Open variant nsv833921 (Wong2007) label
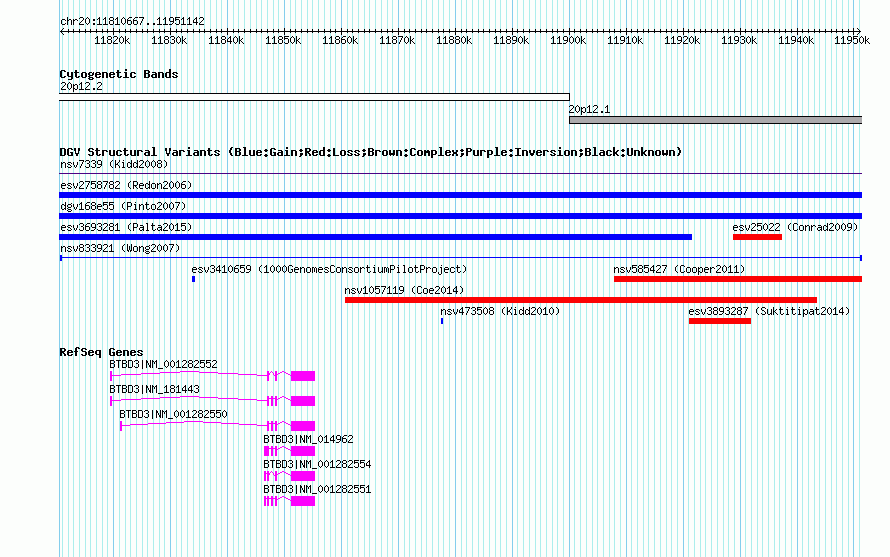890x557 pixels. coord(120,248)
